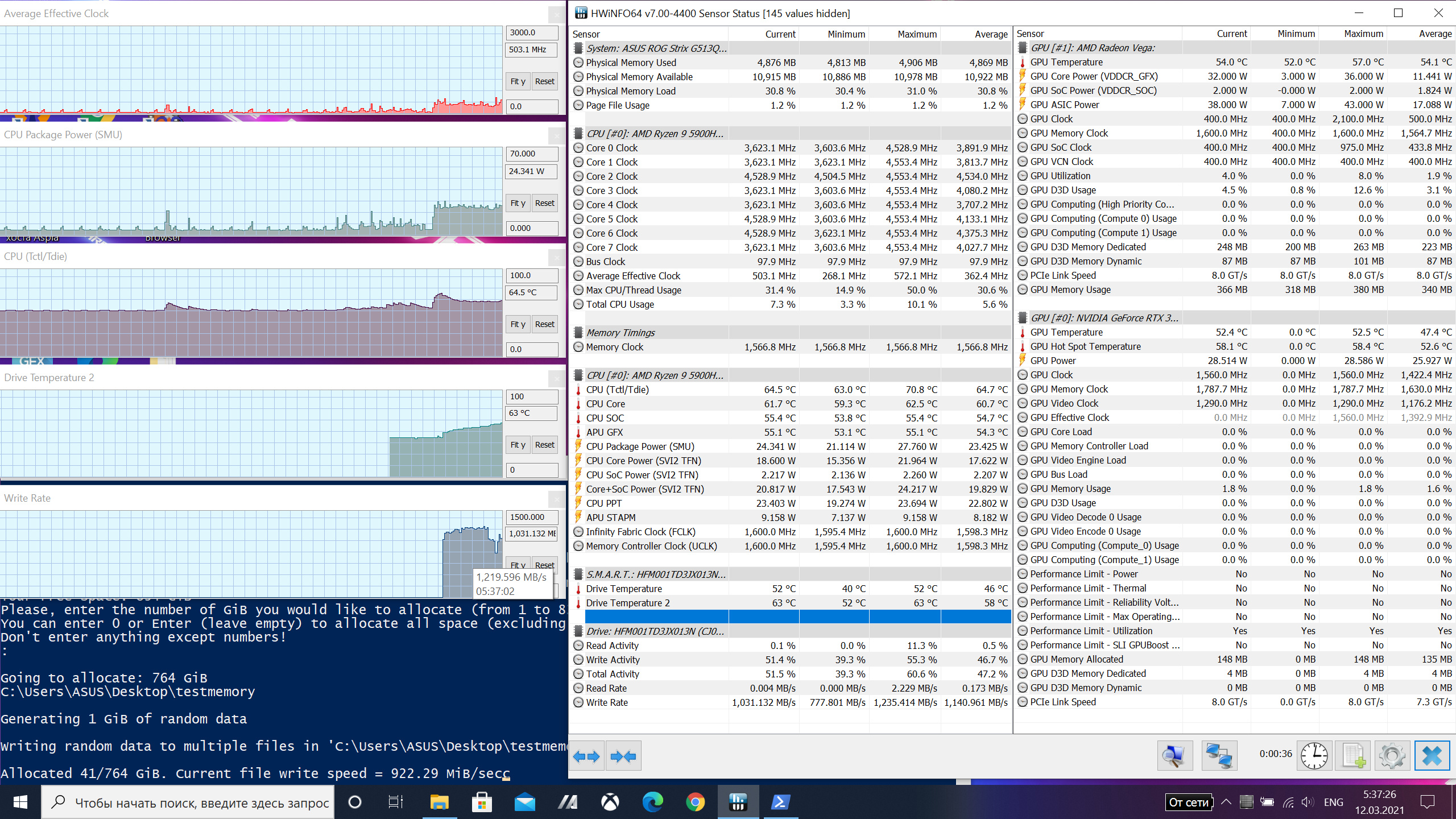Click the logging start sheet icon
Screen dimensions: 1456x819
pos(1353,756)
